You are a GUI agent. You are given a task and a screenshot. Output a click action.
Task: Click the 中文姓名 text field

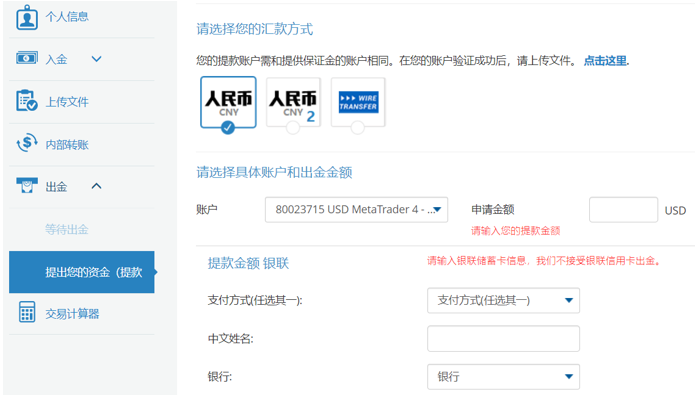click(503, 339)
